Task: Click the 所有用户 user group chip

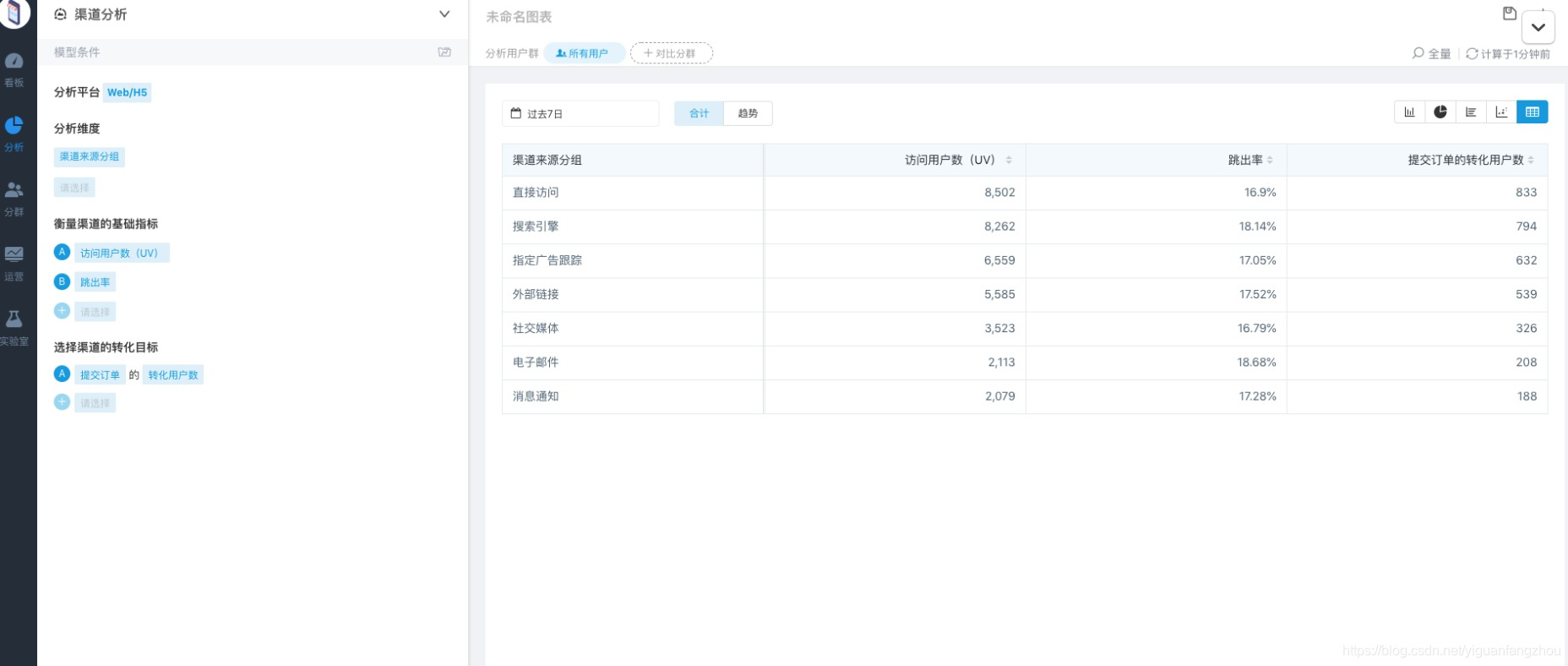Action: pos(584,53)
